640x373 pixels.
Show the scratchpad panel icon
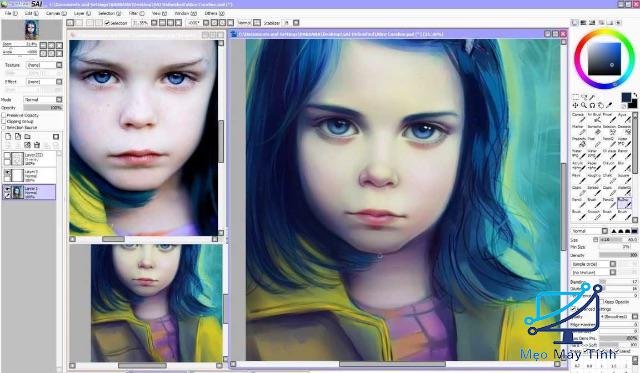(619, 22)
